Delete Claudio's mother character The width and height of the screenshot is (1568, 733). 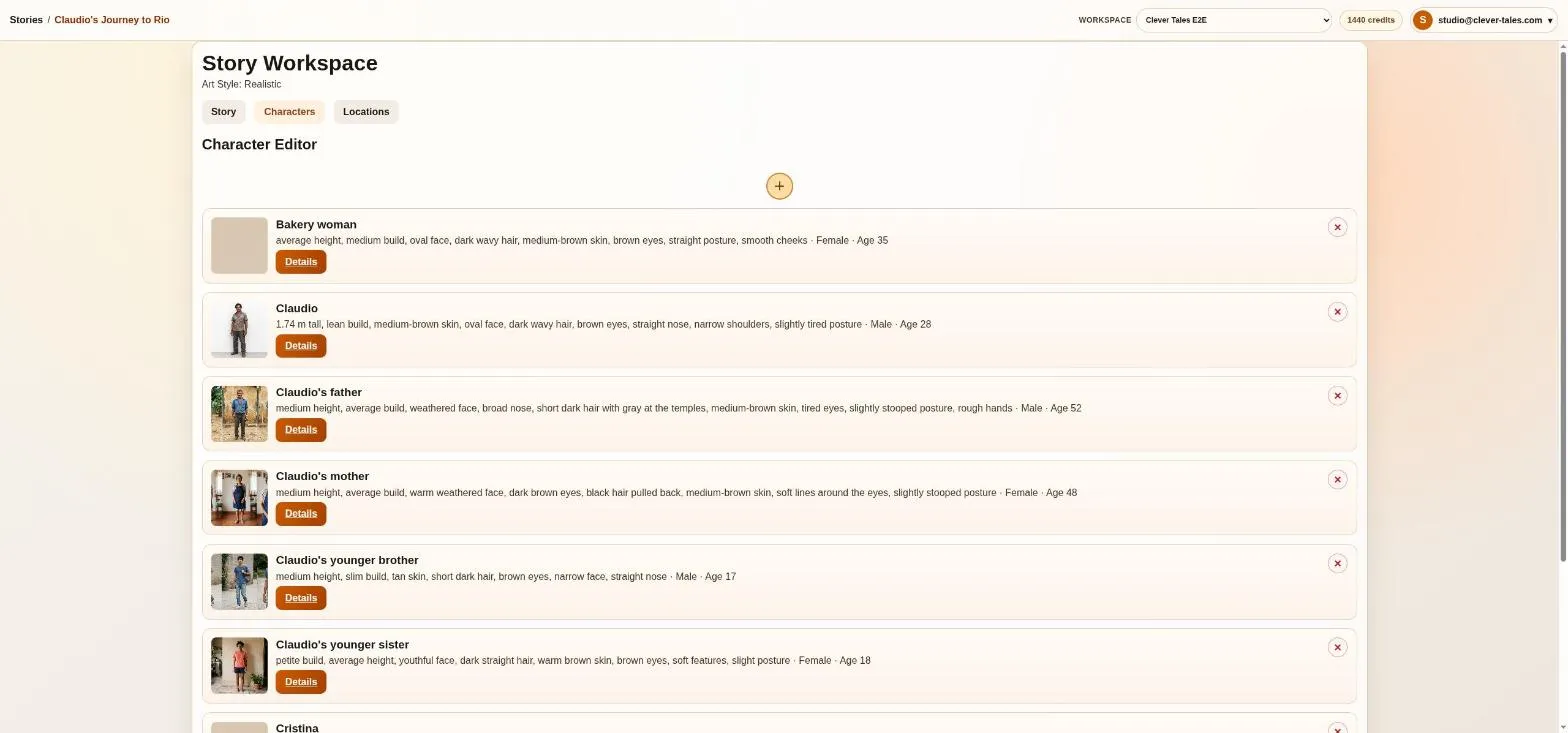[1337, 479]
